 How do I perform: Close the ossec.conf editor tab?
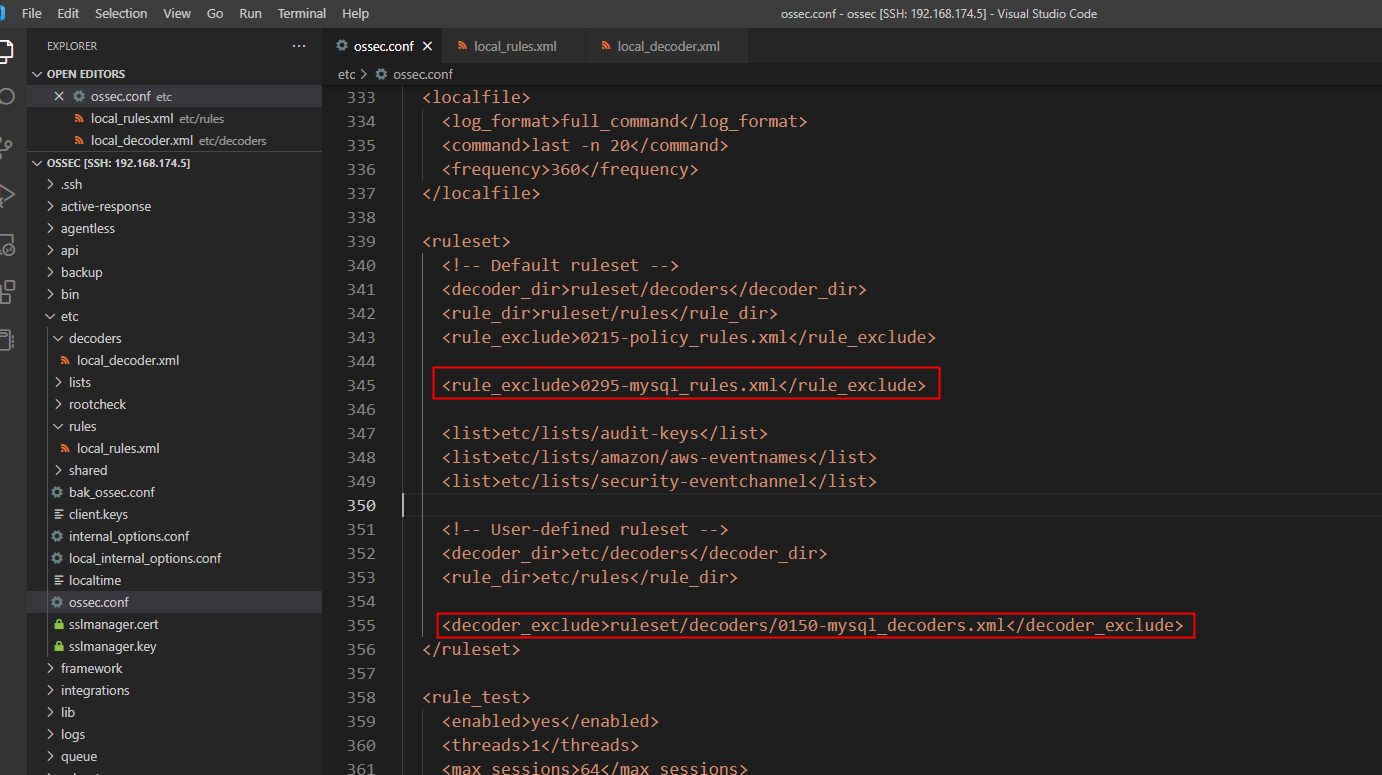pyautogui.click(x=427, y=46)
